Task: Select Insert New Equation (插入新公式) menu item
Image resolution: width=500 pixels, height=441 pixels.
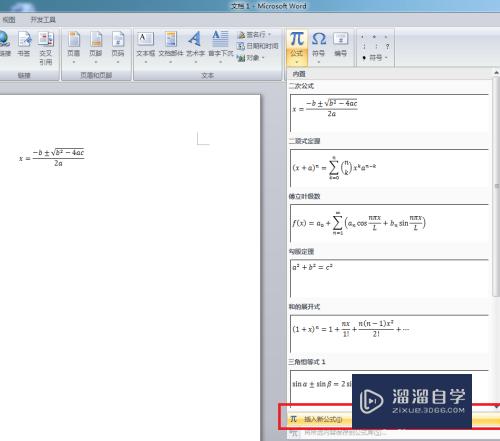Action: pyautogui.click(x=393, y=419)
